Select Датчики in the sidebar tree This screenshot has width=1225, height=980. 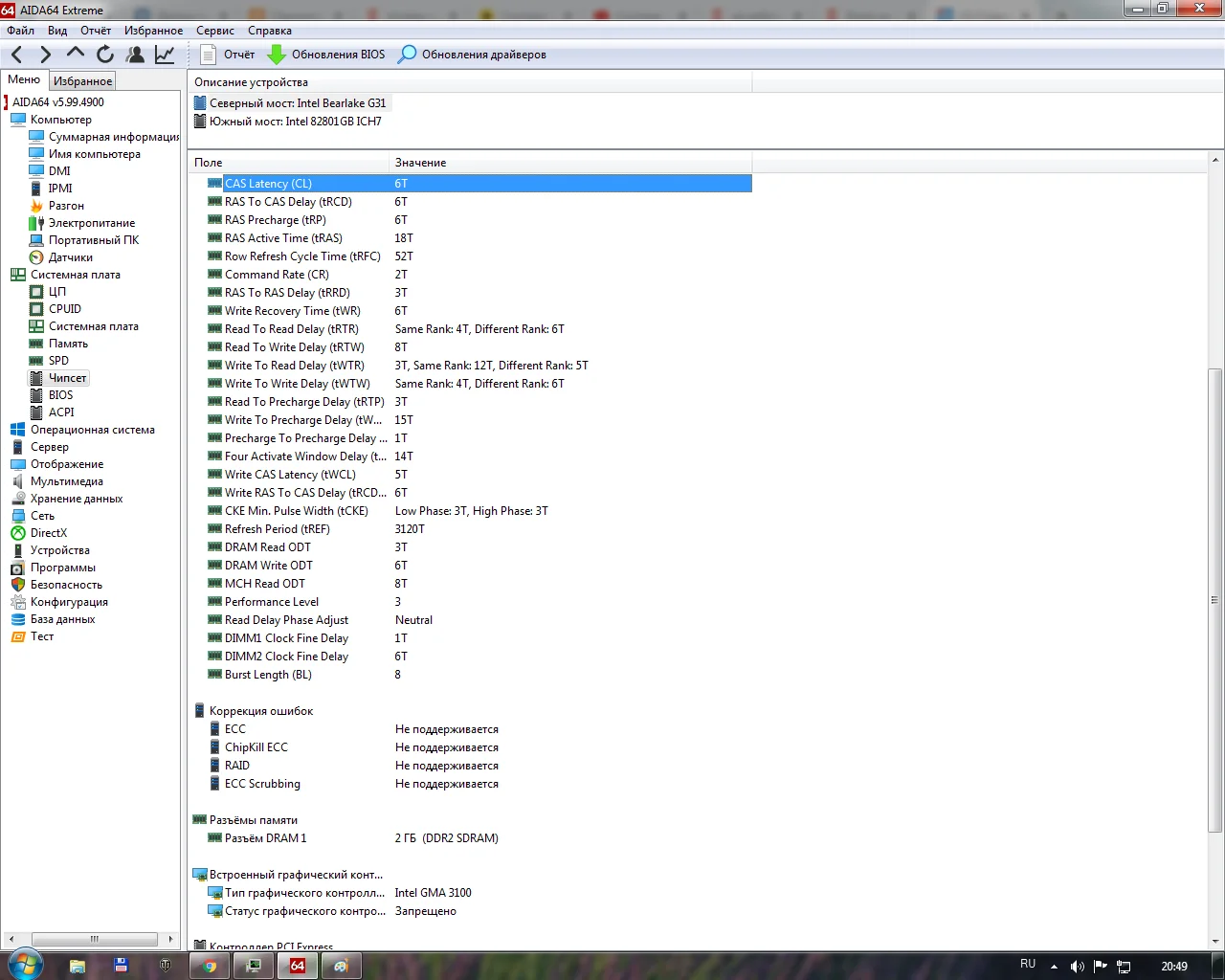[x=70, y=257]
